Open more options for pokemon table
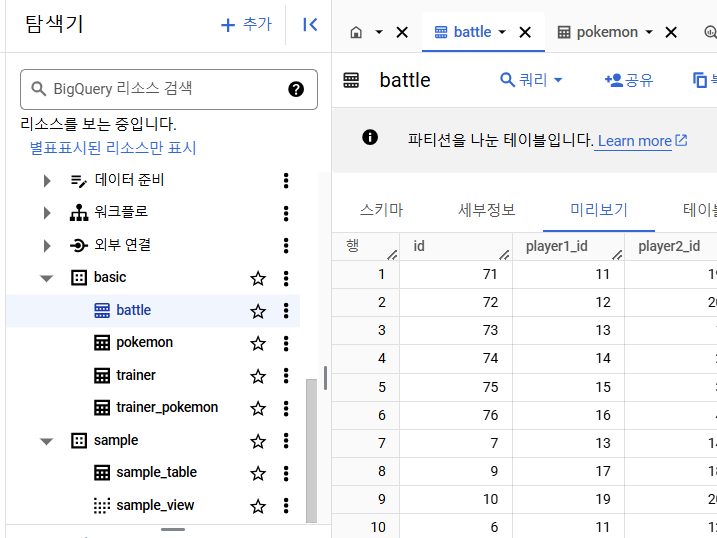 click(x=286, y=343)
